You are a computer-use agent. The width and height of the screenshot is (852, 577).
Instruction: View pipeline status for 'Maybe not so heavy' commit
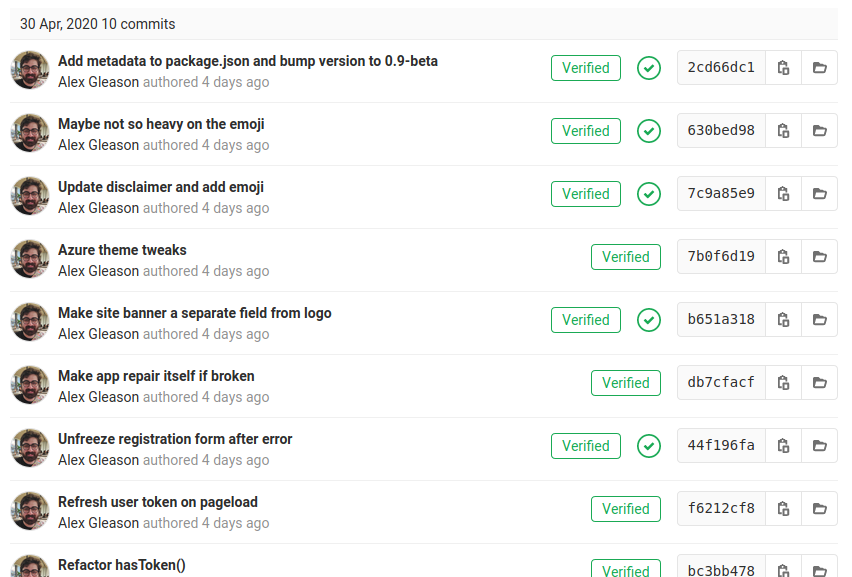[649, 131]
